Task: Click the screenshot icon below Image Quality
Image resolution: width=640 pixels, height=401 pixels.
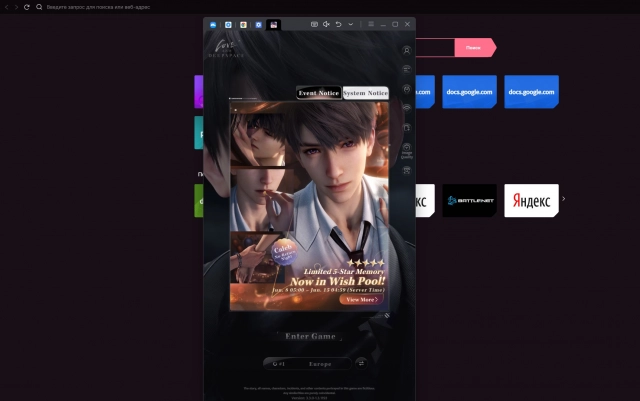Action: [x=407, y=170]
